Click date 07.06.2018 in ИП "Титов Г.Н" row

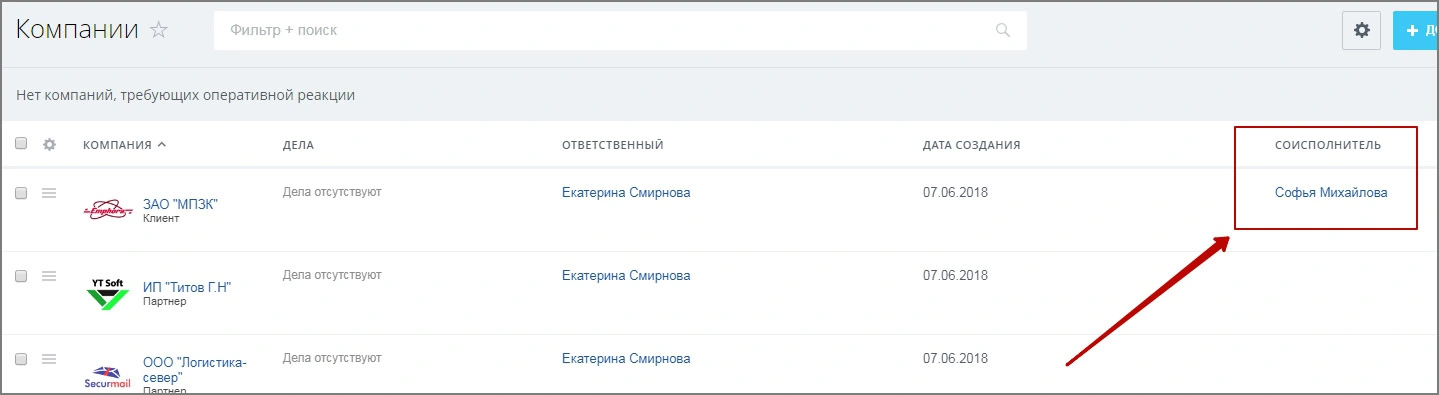tap(955, 276)
